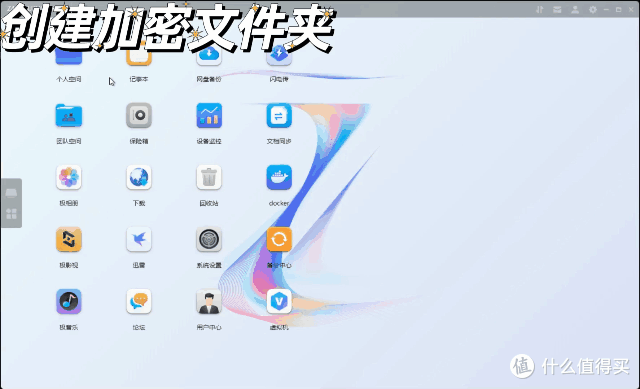
Task: Launch the 设备监控 device monitor app
Action: tap(209, 116)
